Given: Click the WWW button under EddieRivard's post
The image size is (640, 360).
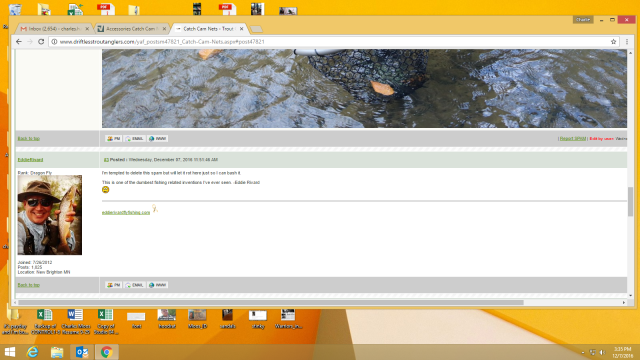Looking at the screenshot, I should 158,285.
